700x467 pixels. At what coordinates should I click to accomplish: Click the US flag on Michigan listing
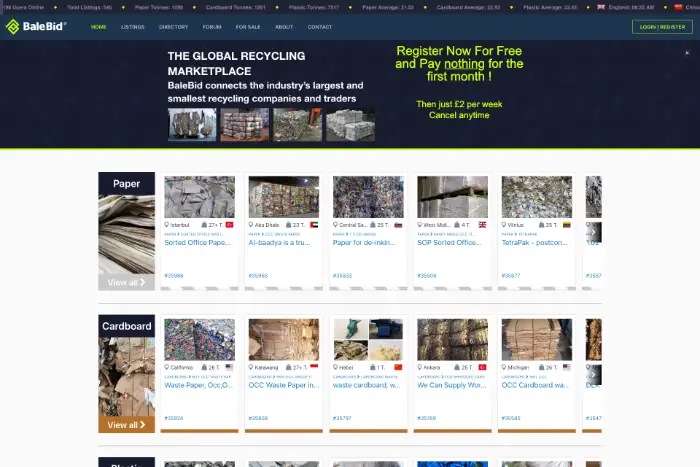567,367
